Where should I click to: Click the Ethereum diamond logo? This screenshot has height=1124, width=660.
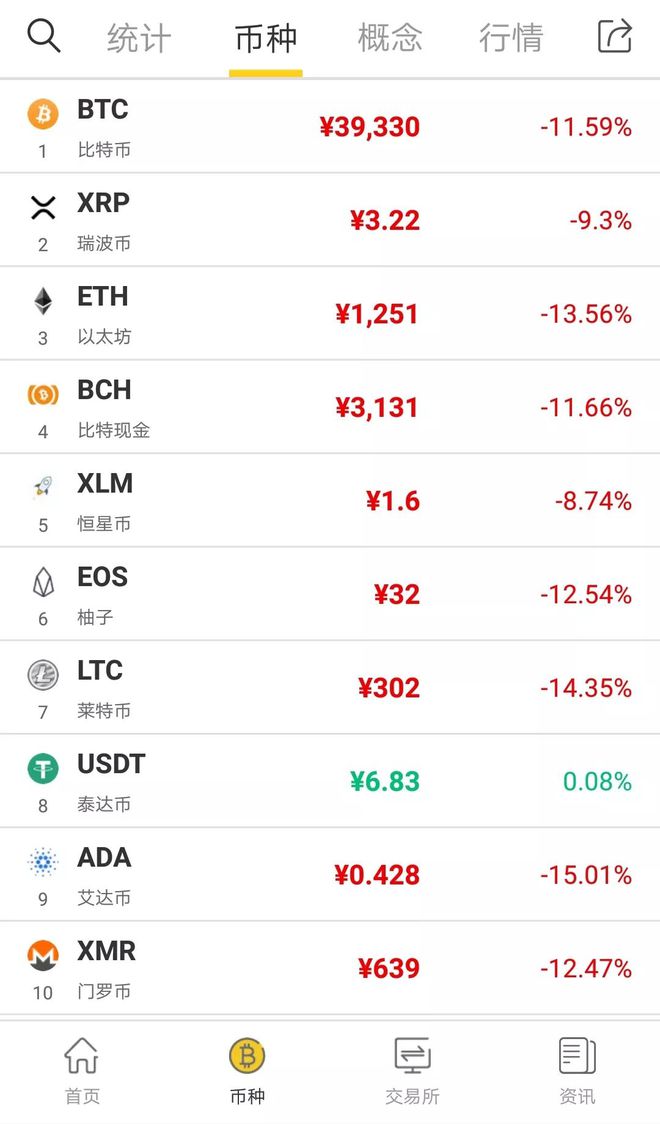tap(43, 301)
